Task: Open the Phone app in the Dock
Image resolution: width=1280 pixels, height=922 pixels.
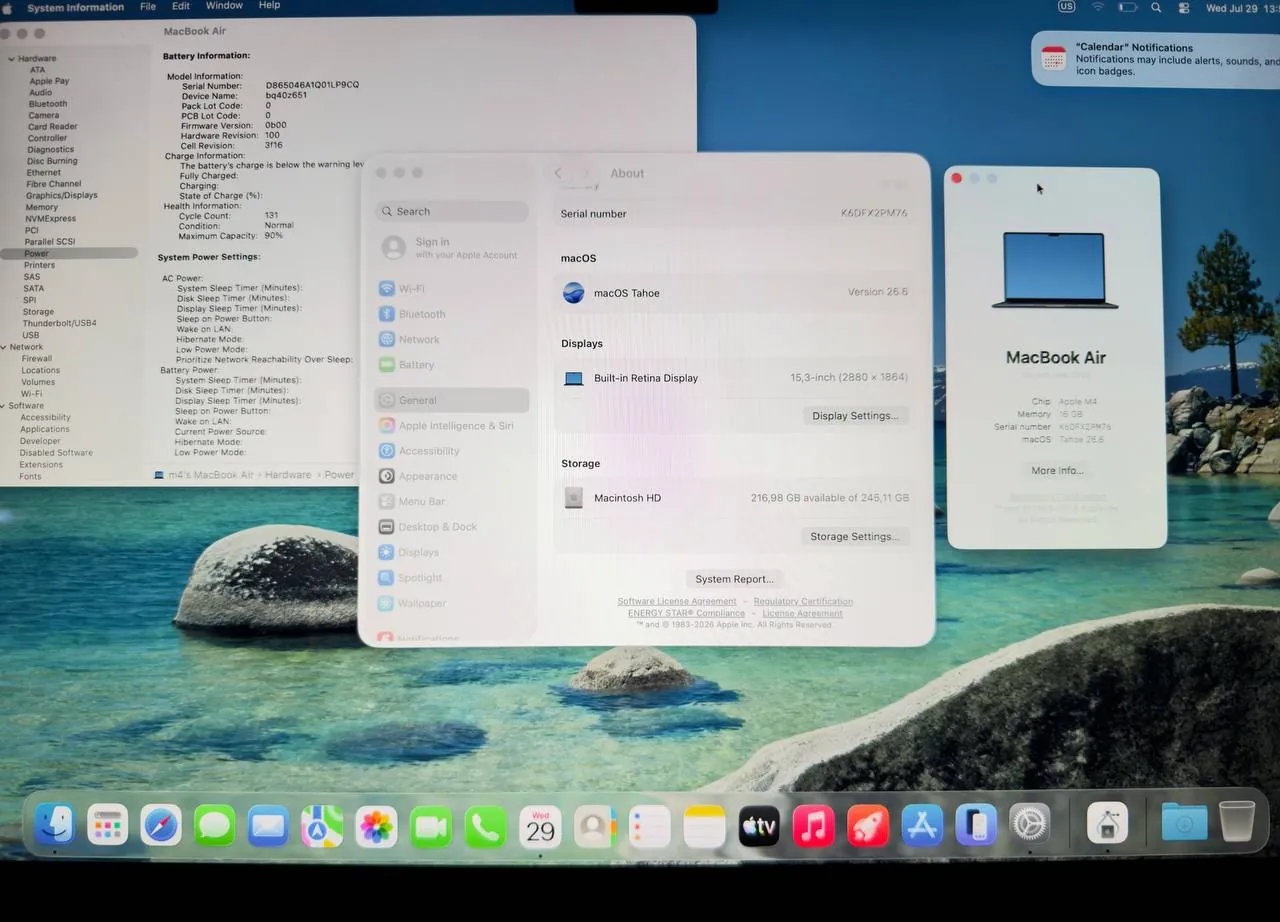Action: pos(486,826)
